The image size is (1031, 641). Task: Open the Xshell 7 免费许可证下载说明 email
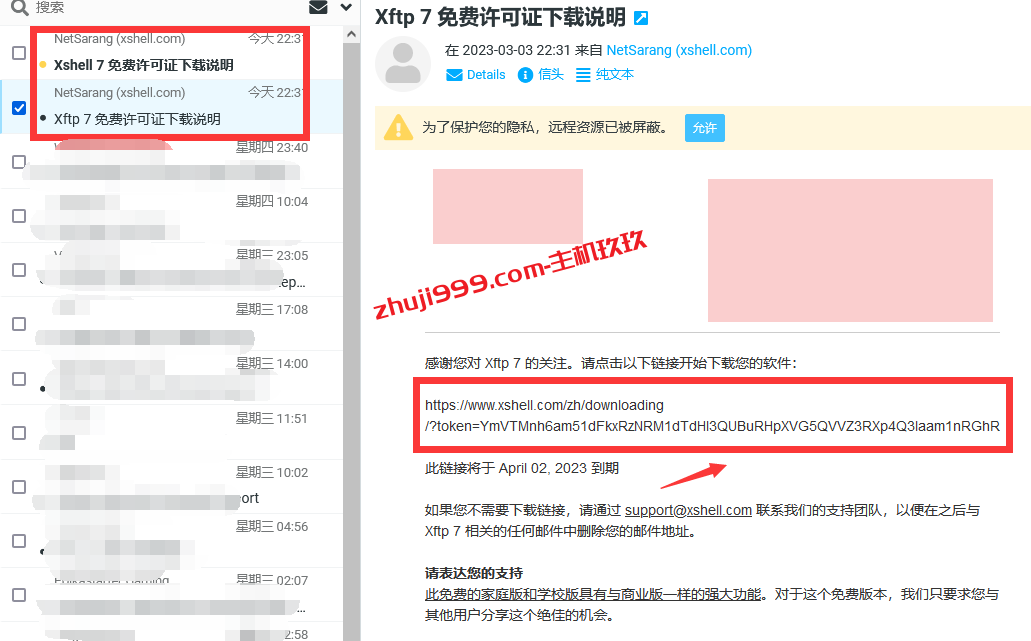143,65
